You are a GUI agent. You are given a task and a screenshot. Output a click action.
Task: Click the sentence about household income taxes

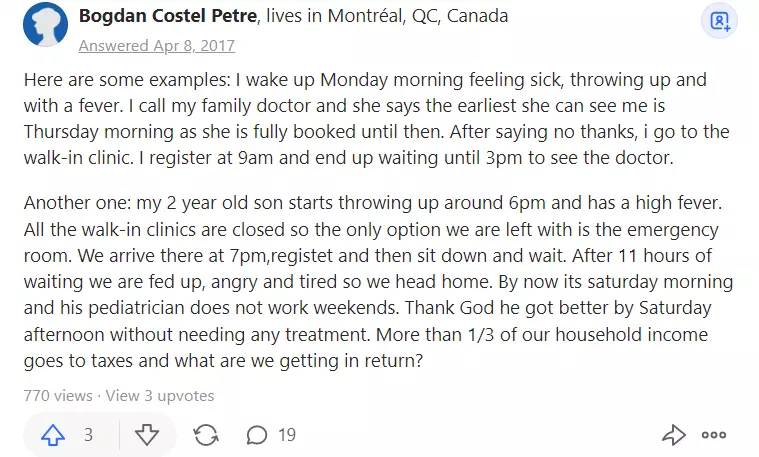[x=366, y=348]
